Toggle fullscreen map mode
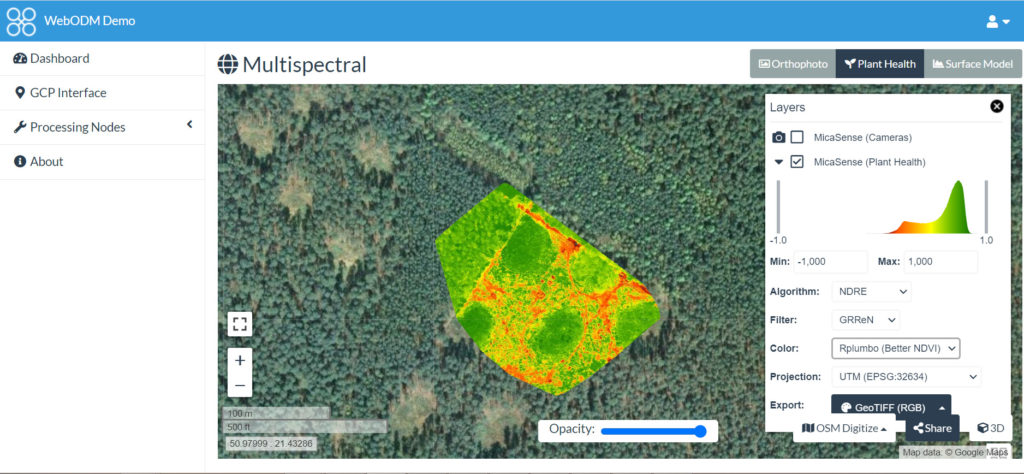 [239, 323]
